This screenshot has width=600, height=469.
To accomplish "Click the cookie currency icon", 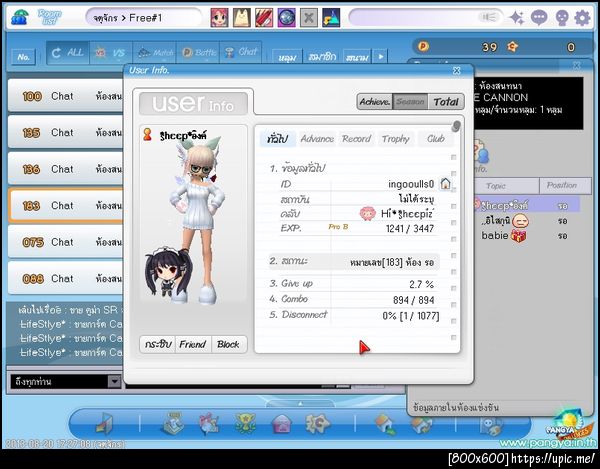I will tap(512, 47).
